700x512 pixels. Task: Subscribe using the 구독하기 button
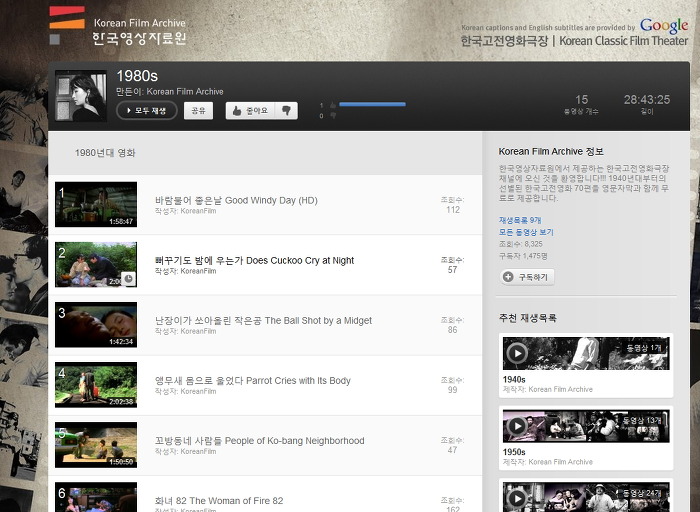(527, 277)
